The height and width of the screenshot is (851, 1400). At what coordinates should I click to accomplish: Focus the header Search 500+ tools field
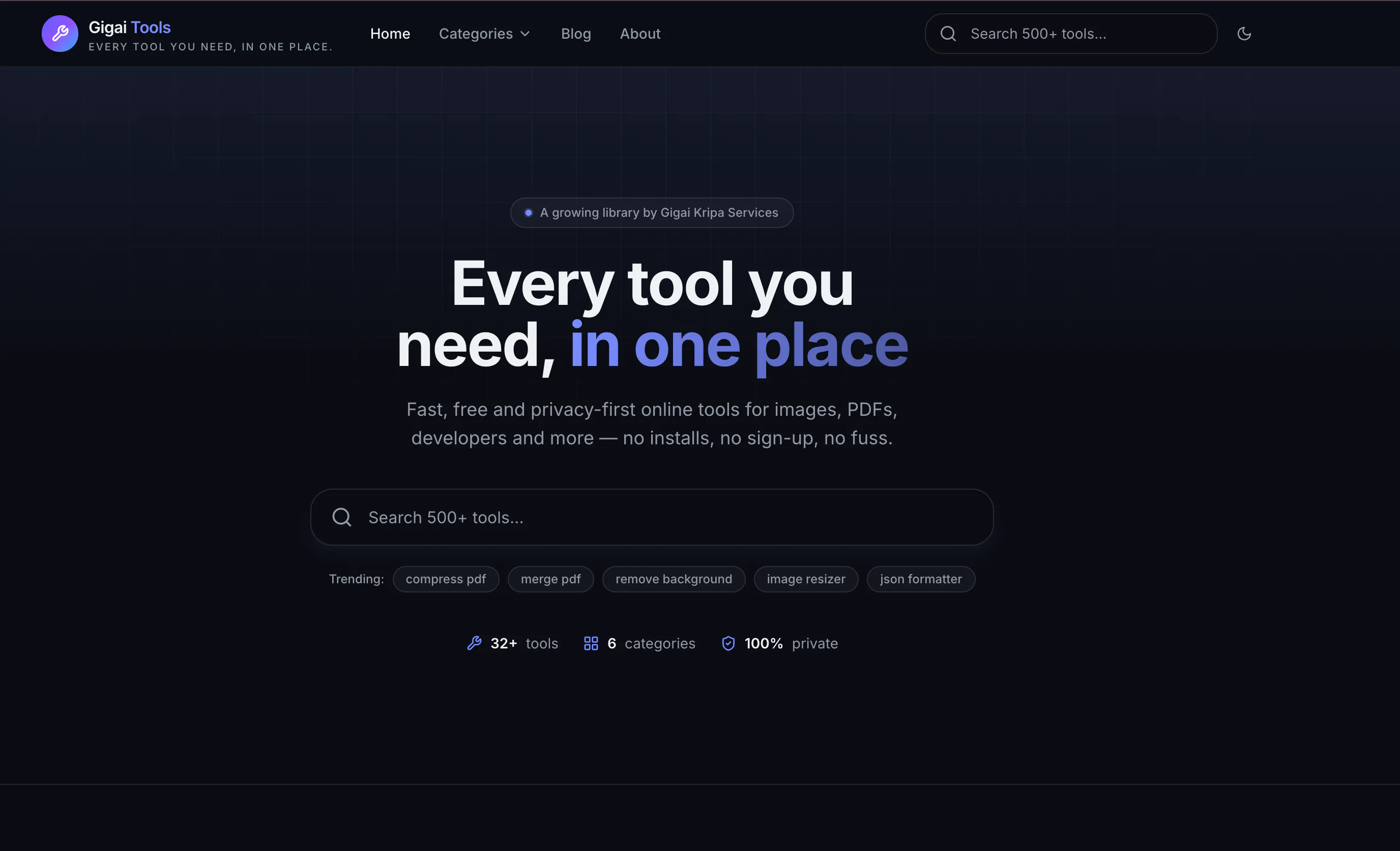(x=1070, y=34)
